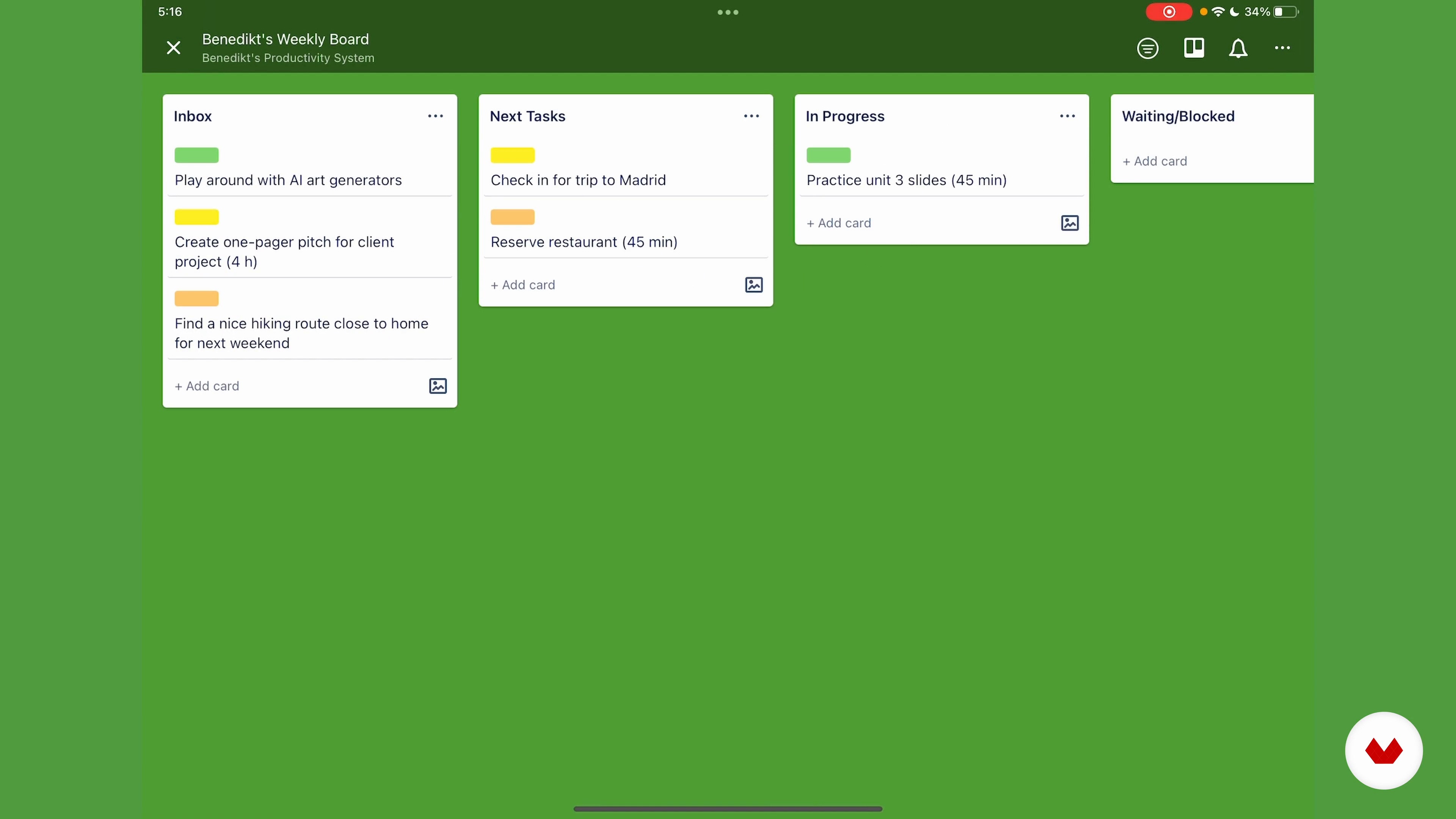This screenshot has height=819, width=1456.
Task: Click yellow label on Madrid trip card
Action: click(513, 155)
